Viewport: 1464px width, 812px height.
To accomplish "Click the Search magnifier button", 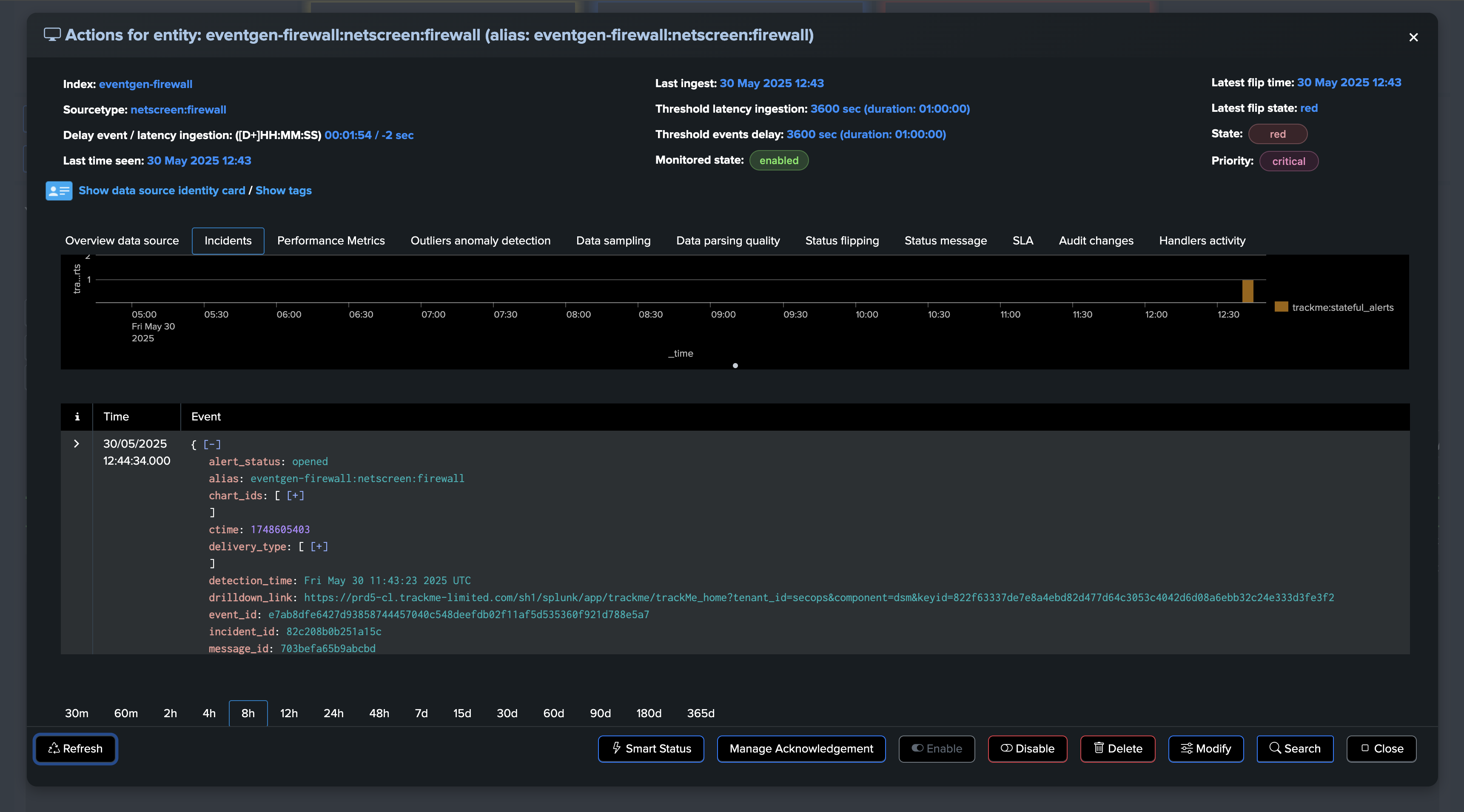I will pyautogui.click(x=1295, y=748).
